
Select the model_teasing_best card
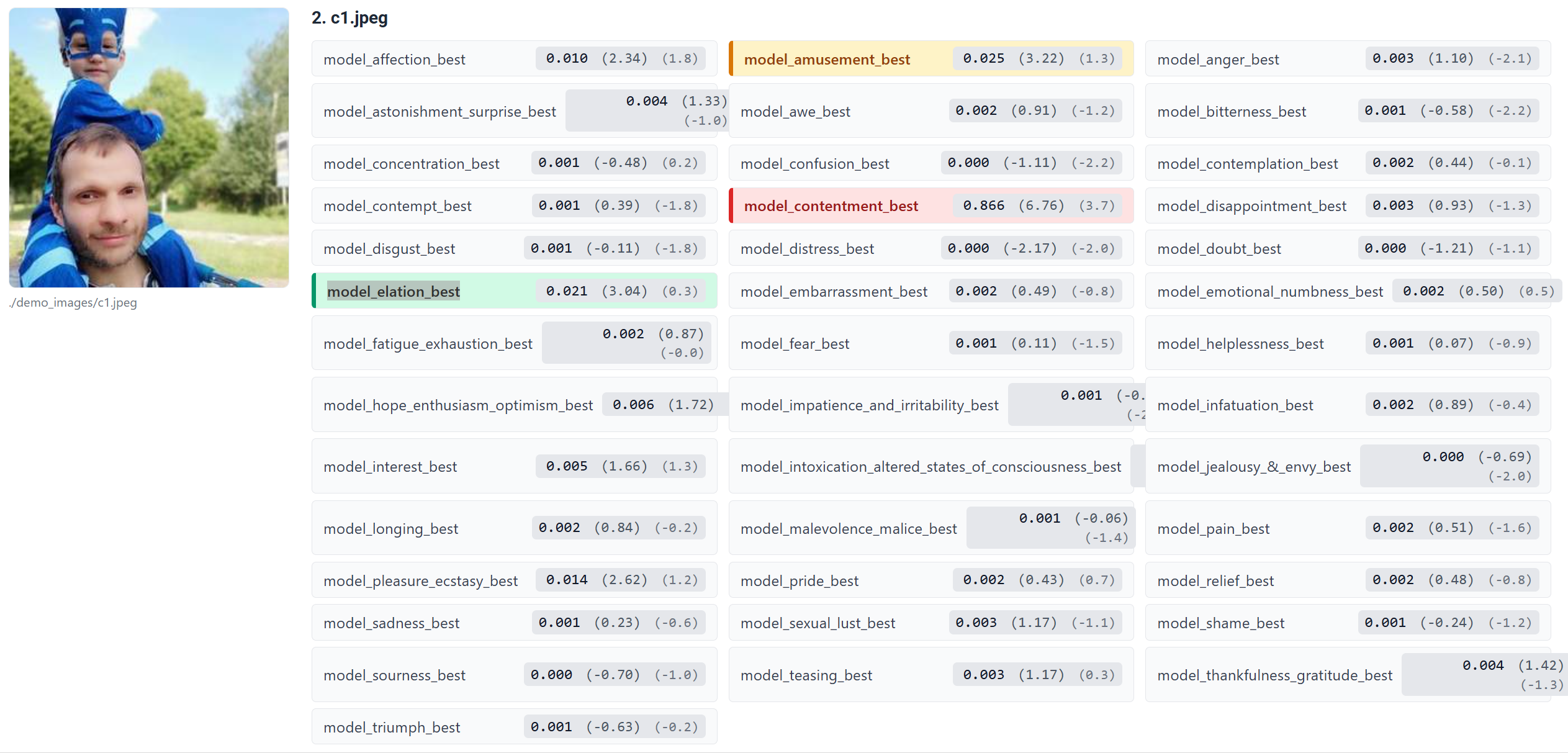pos(930,675)
